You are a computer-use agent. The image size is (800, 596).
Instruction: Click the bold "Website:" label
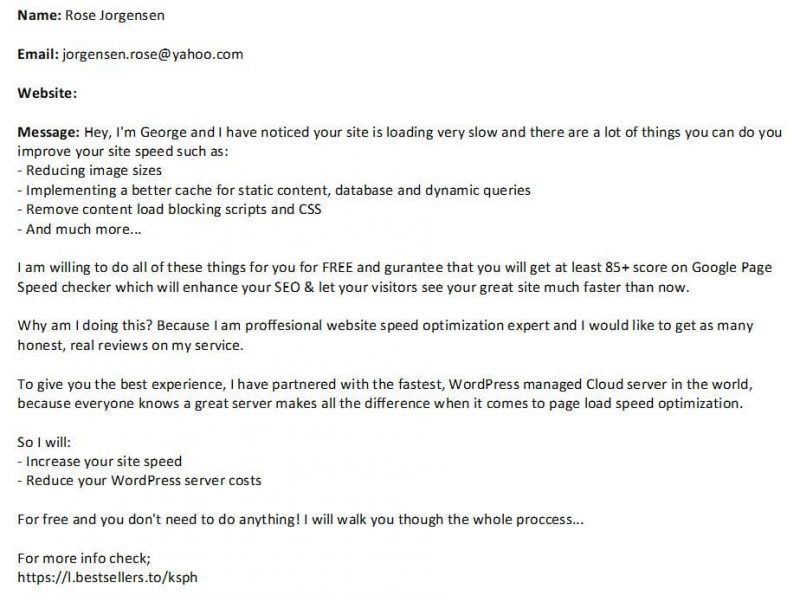pyautogui.click(x=47, y=93)
